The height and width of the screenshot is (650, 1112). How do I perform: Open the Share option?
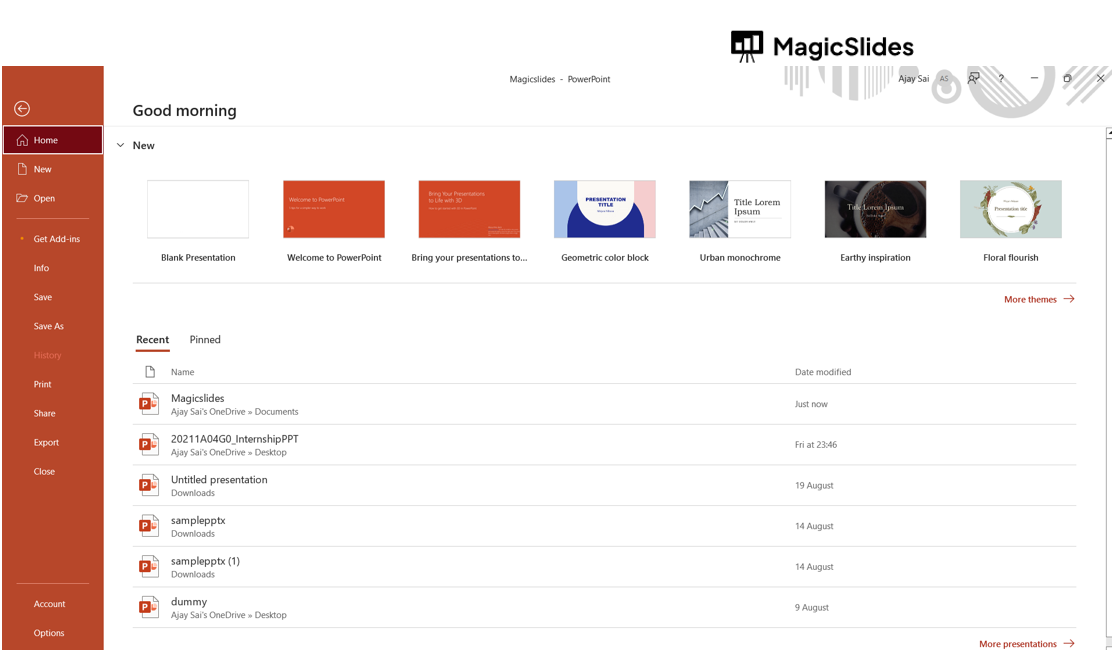53,413
